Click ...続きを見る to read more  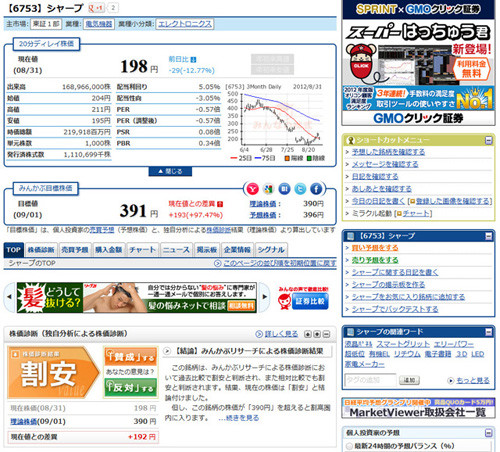tap(239, 418)
